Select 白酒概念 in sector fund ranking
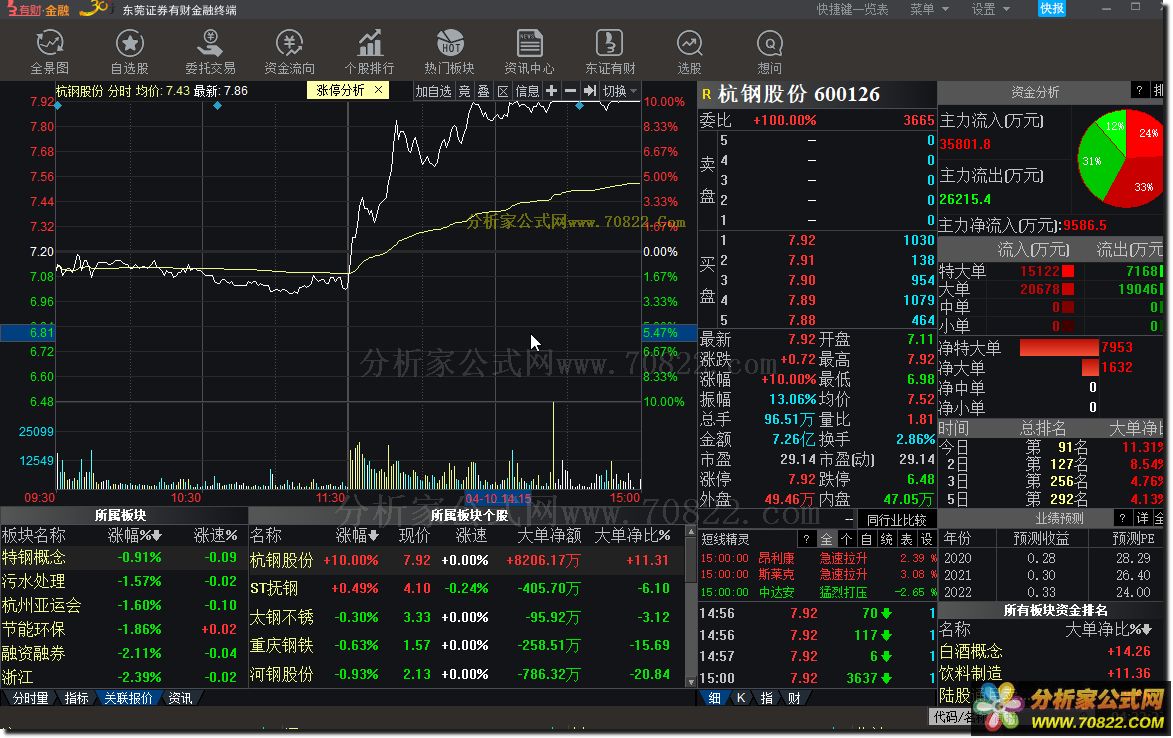Image resolution: width=1173 pixels, height=738 pixels. click(1050, 651)
